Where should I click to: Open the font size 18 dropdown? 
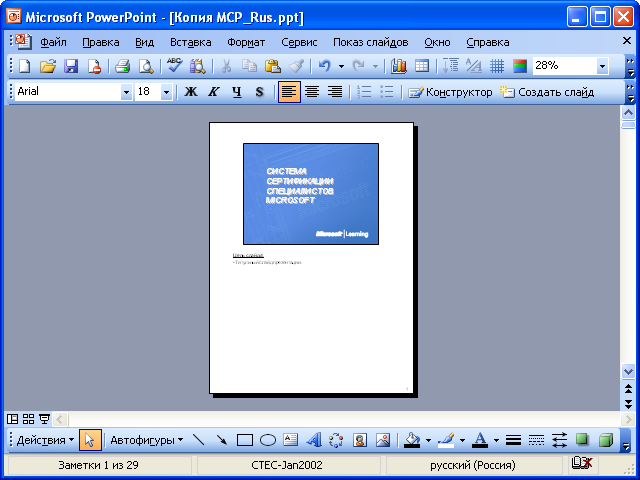[166, 92]
